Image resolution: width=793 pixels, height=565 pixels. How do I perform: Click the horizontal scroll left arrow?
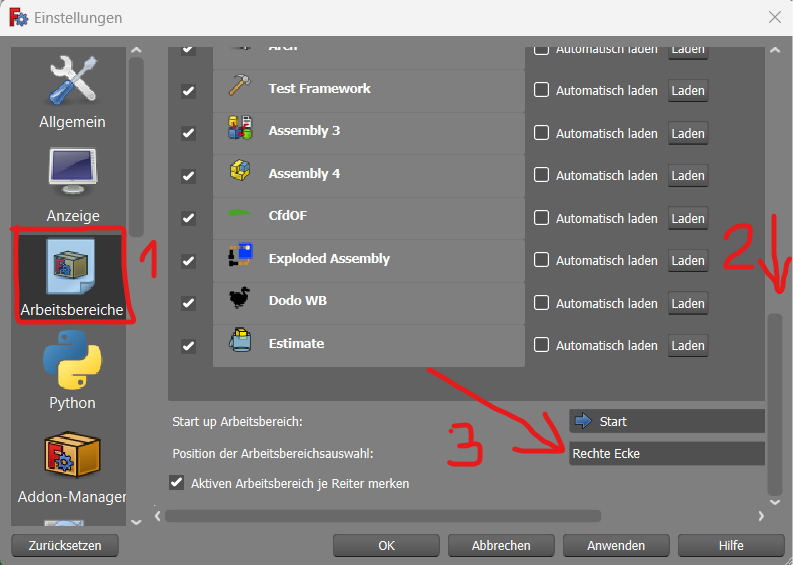tap(158, 516)
